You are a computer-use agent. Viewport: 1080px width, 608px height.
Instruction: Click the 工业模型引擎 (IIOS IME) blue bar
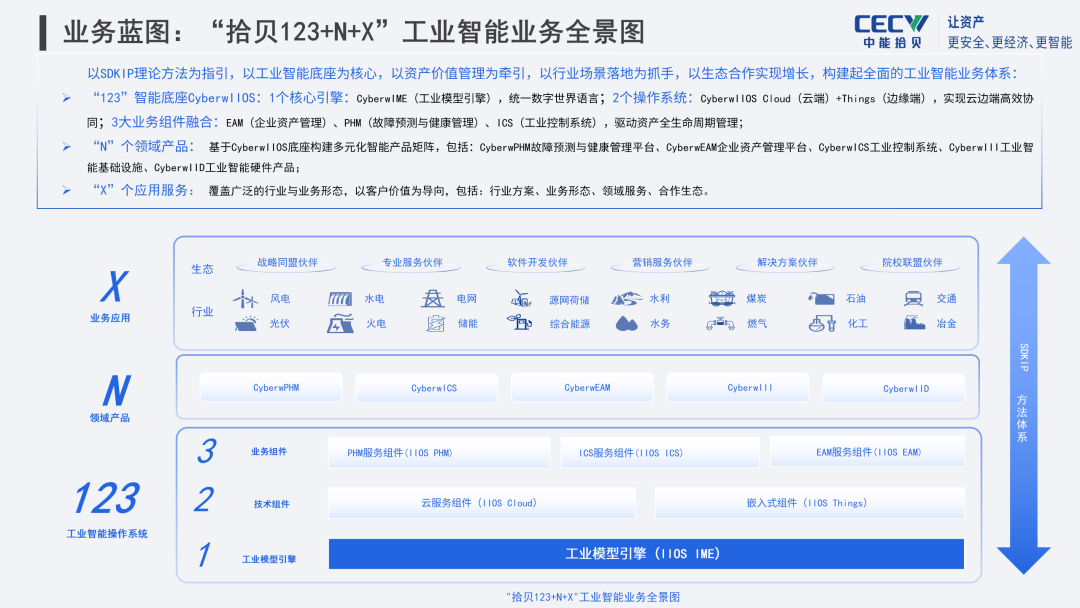[x=646, y=554]
